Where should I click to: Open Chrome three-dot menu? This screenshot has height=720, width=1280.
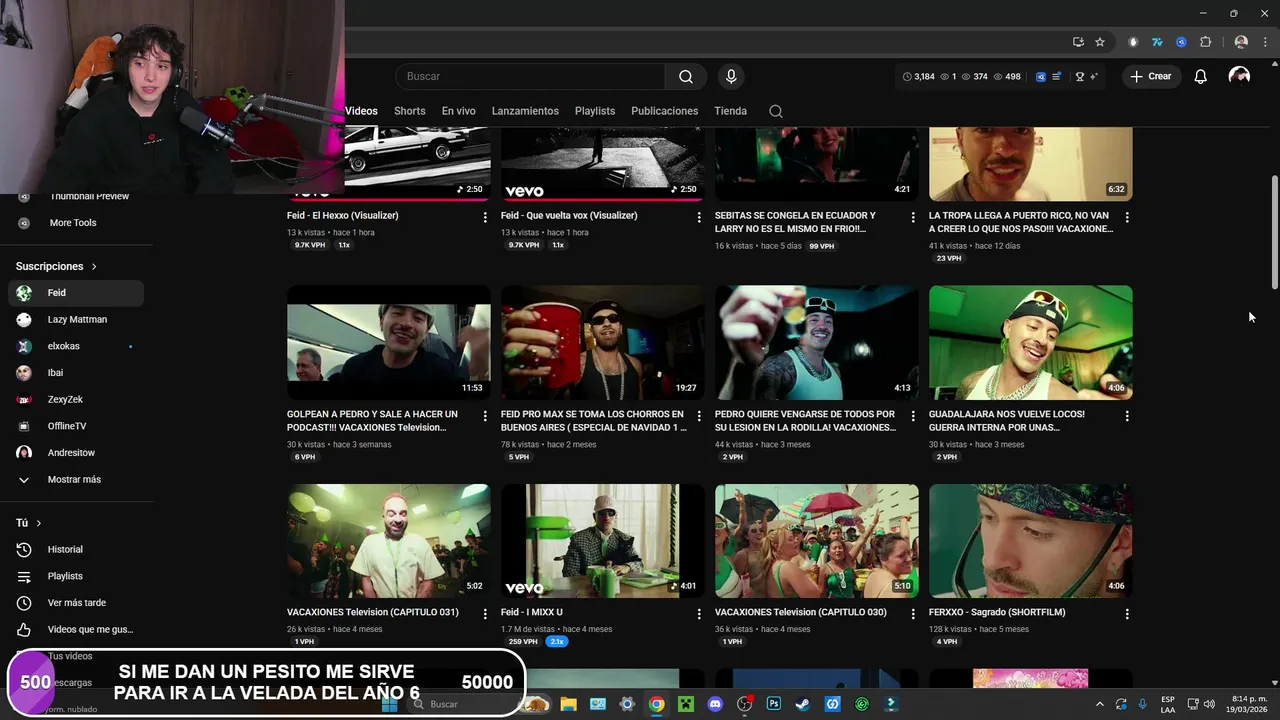(1263, 42)
